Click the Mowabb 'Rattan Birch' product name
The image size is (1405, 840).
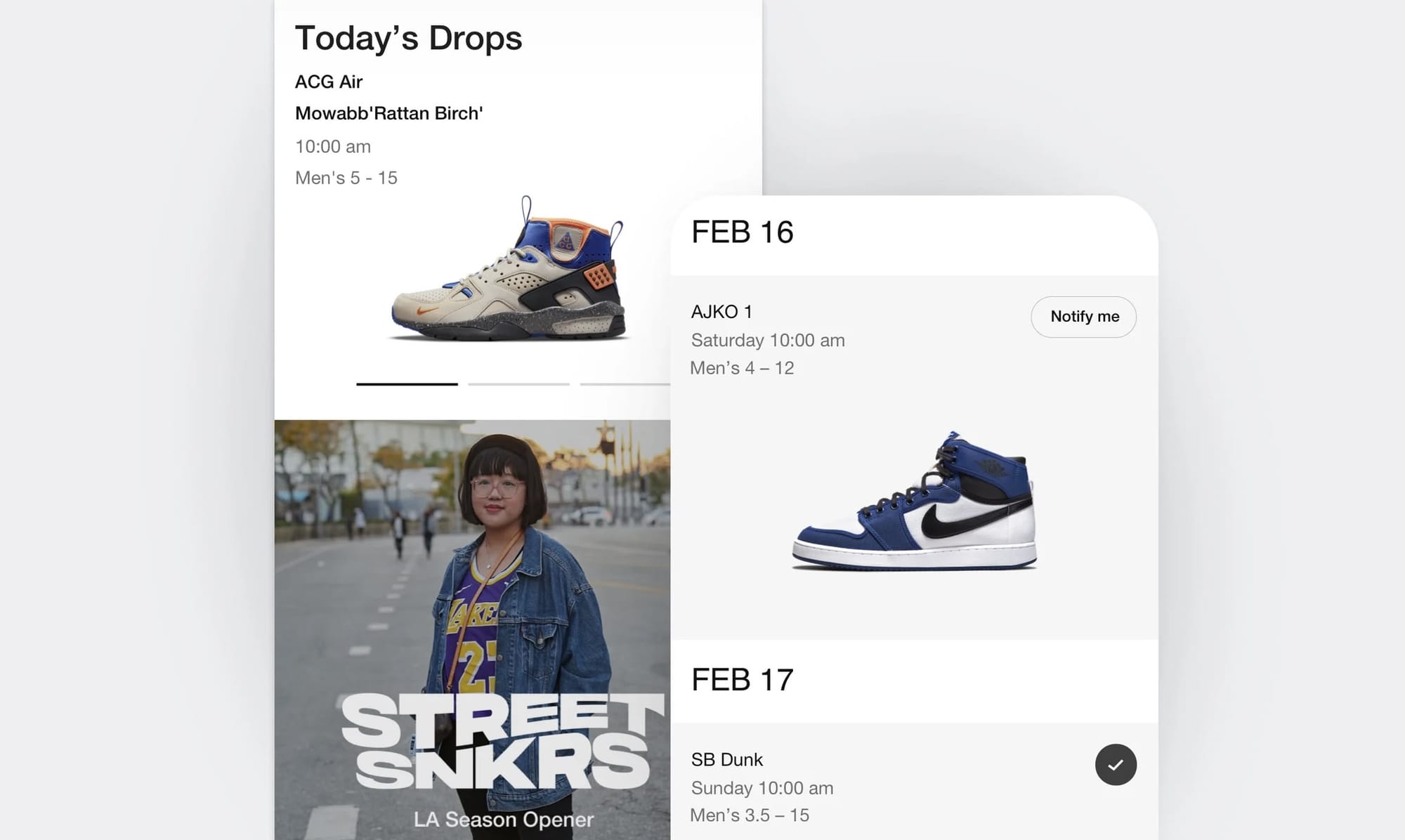[388, 113]
